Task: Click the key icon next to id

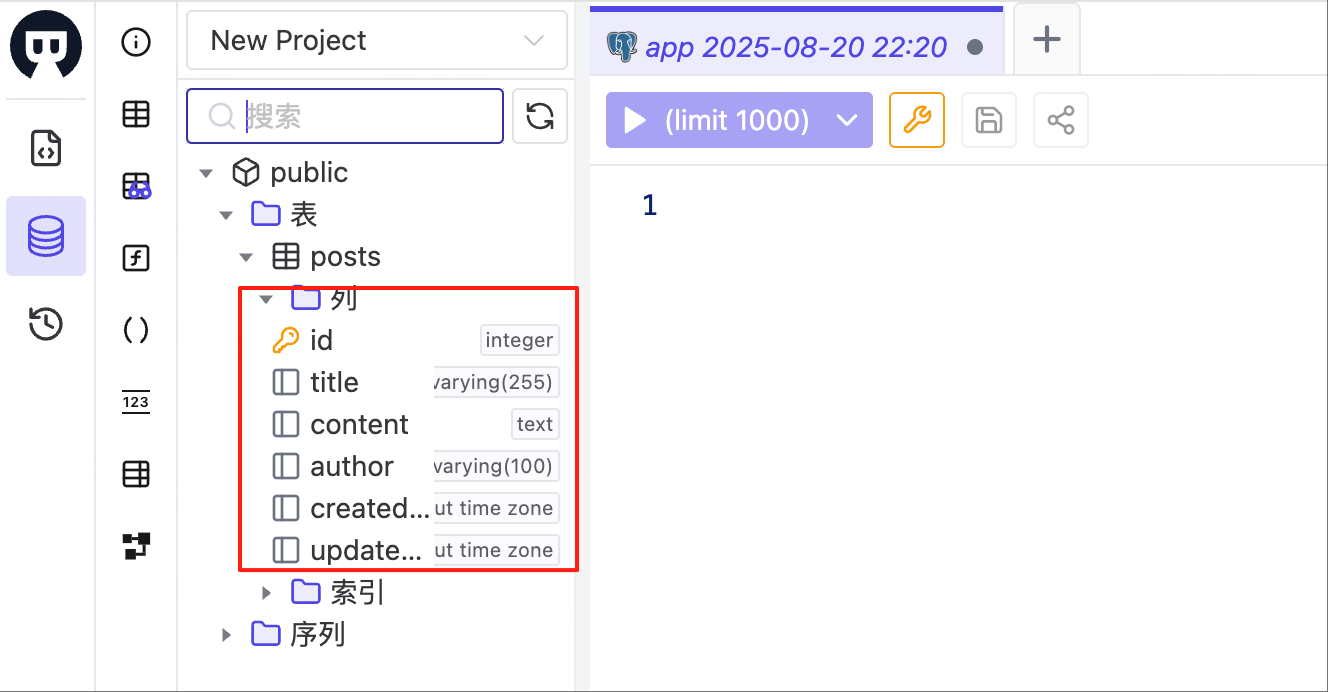Action: coord(286,341)
